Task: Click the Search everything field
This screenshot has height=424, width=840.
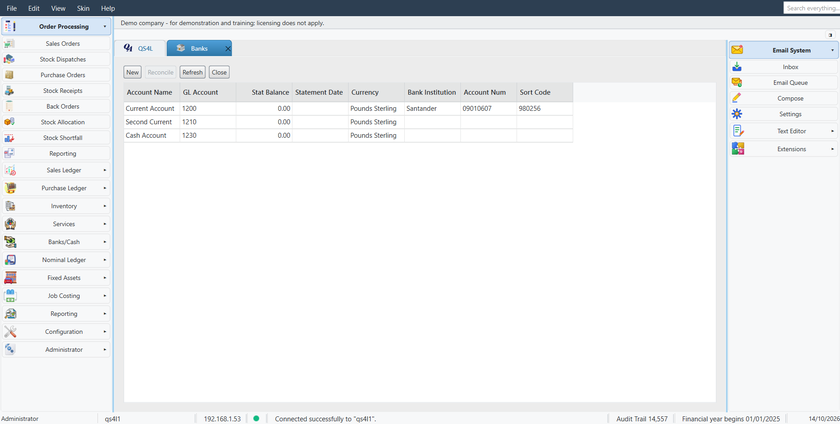Action: pyautogui.click(x=812, y=8)
